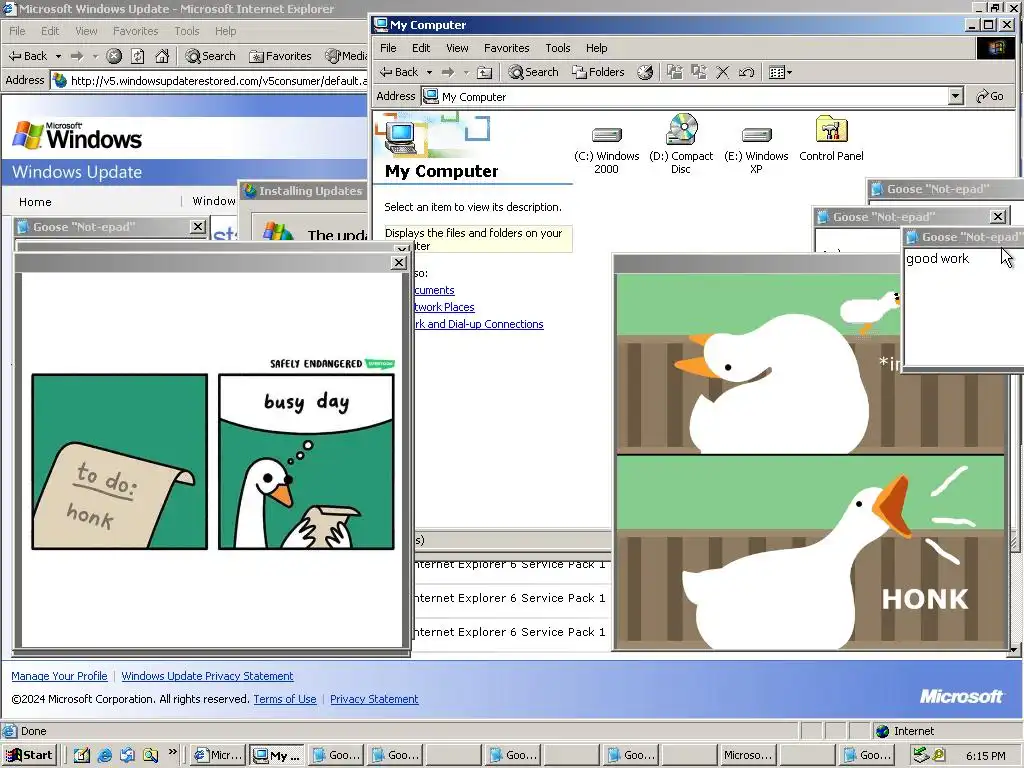Click the 'to do: honk' comic panel
The width and height of the screenshot is (1024, 768).
coord(120,462)
